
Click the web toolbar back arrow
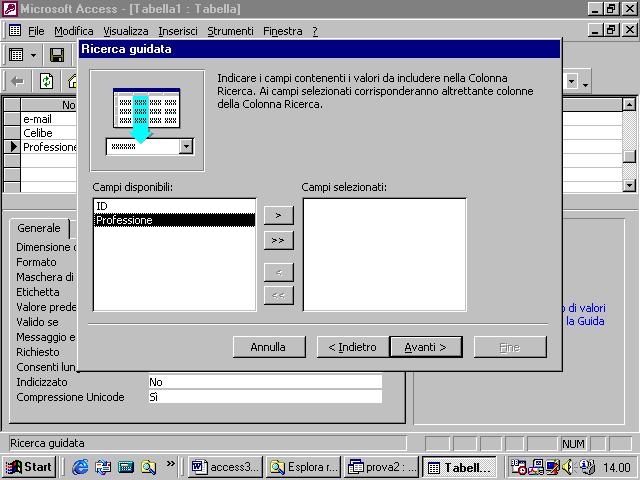pos(17,82)
